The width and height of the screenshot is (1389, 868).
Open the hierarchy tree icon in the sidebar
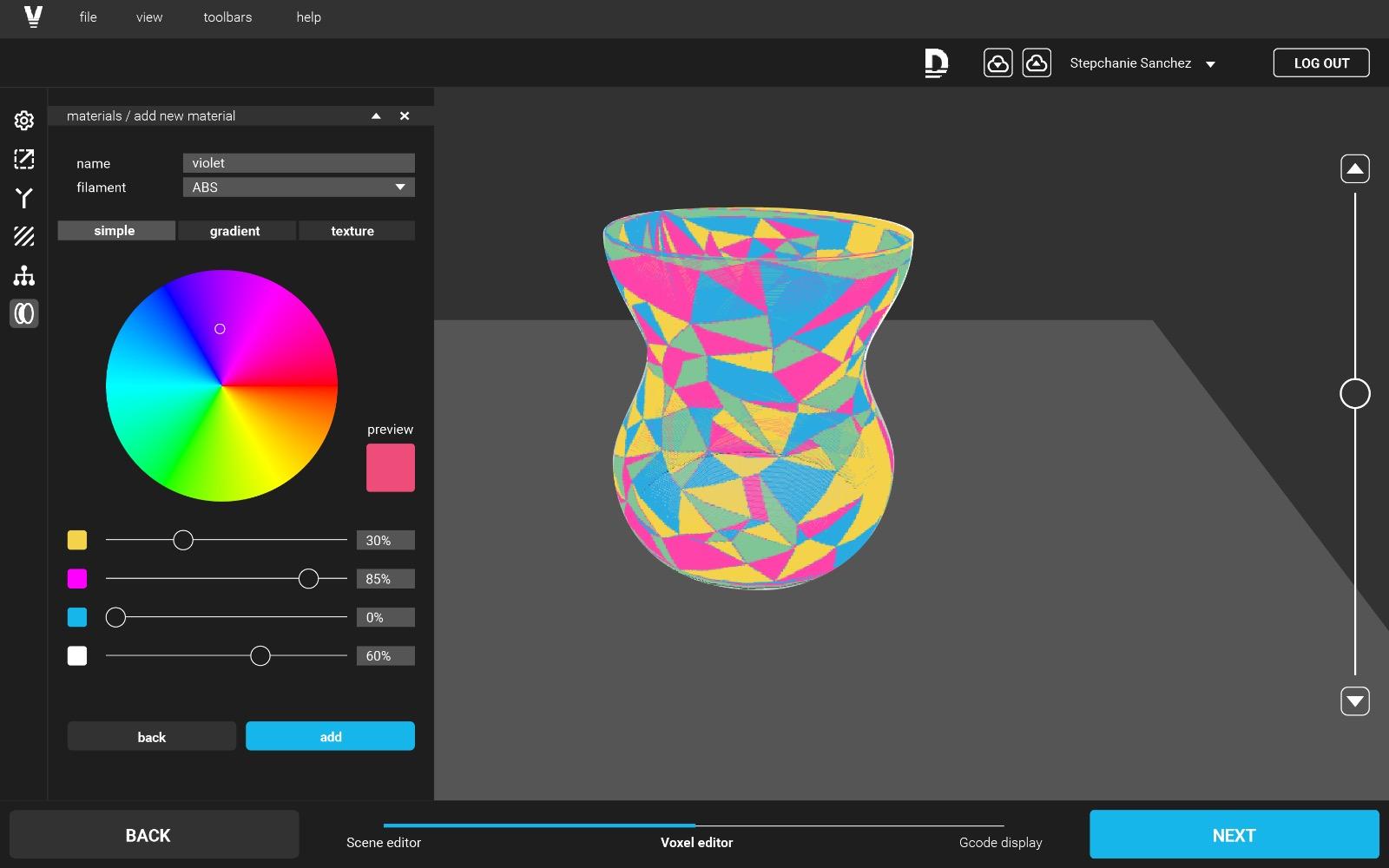point(24,275)
